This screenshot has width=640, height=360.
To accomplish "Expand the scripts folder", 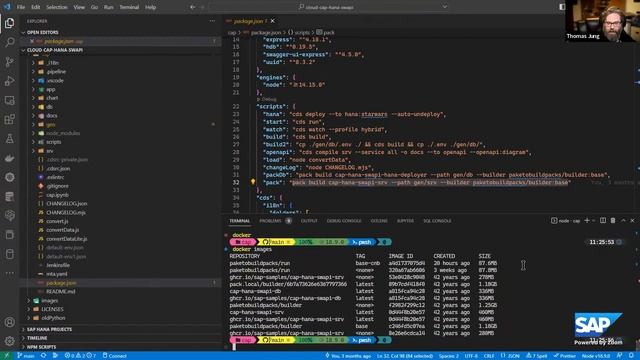I will [53, 142].
